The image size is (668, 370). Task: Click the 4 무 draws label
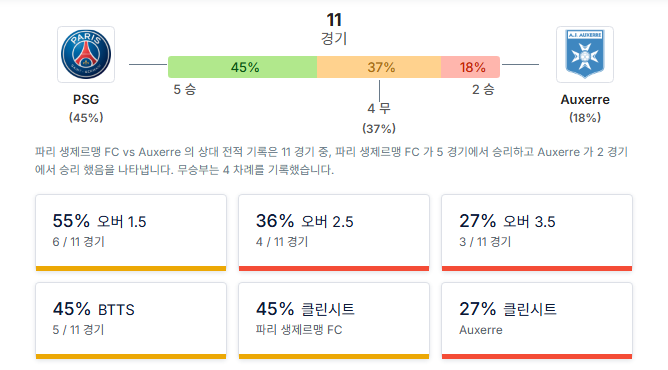point(379,108)
